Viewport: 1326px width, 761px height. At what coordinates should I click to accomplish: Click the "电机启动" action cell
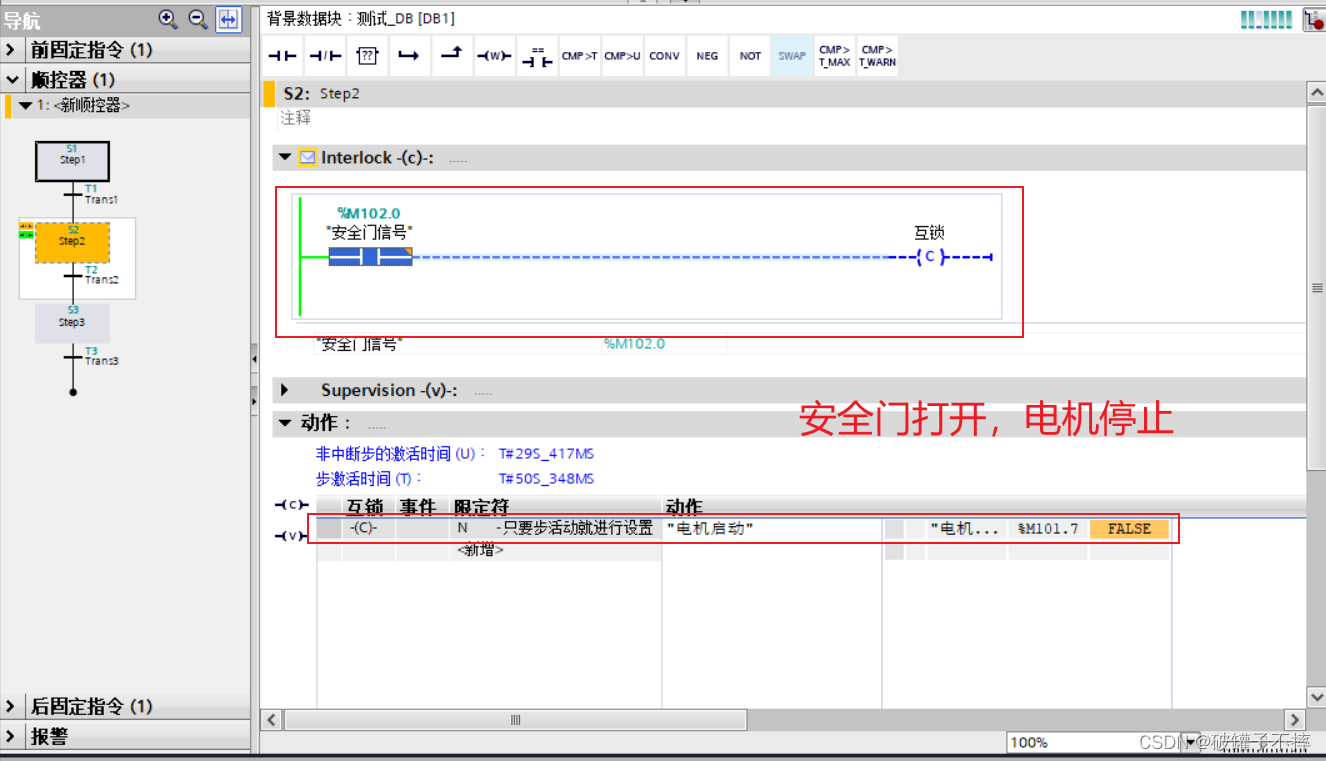coord(771,528)
